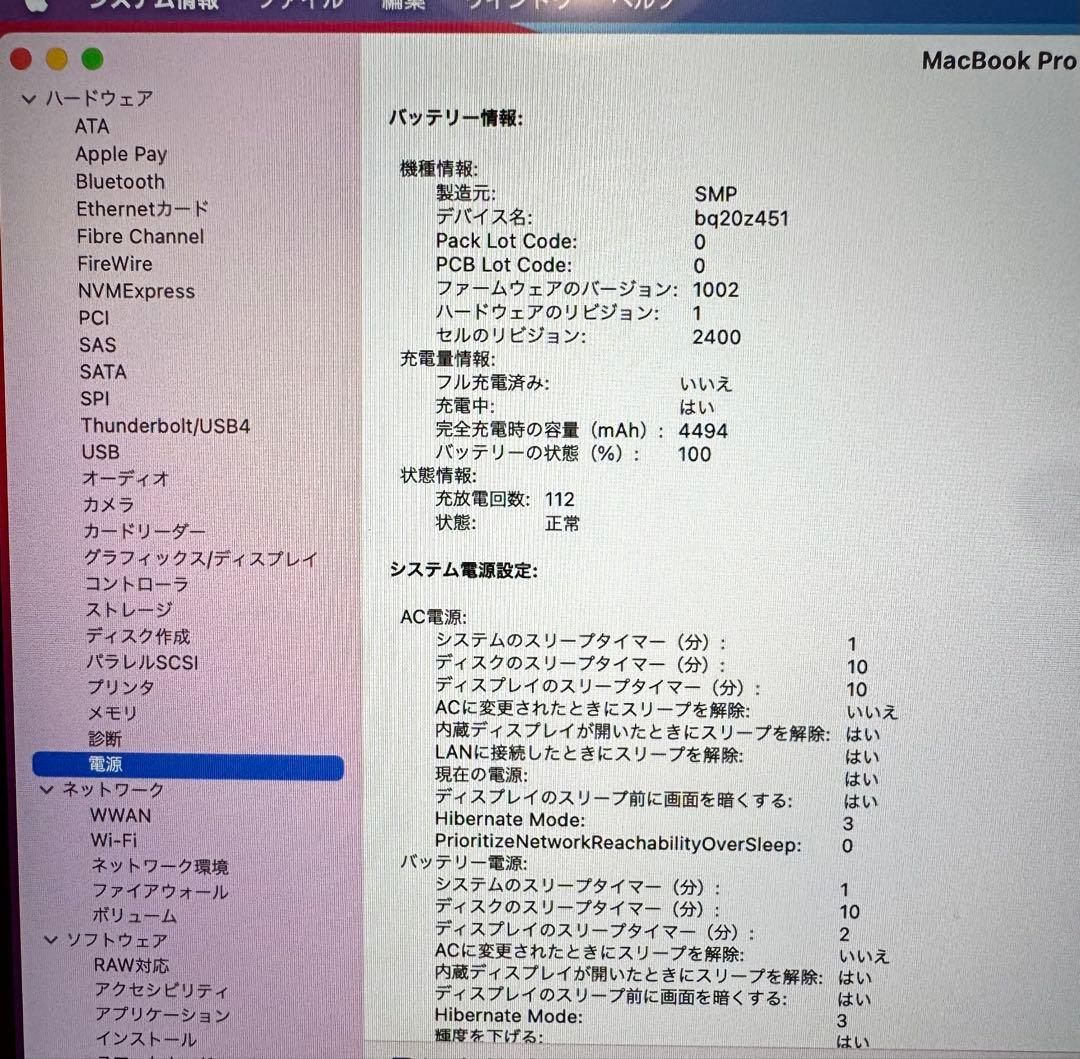
Task: View Wi-Fi network information
Action: [x=112, y=842]
